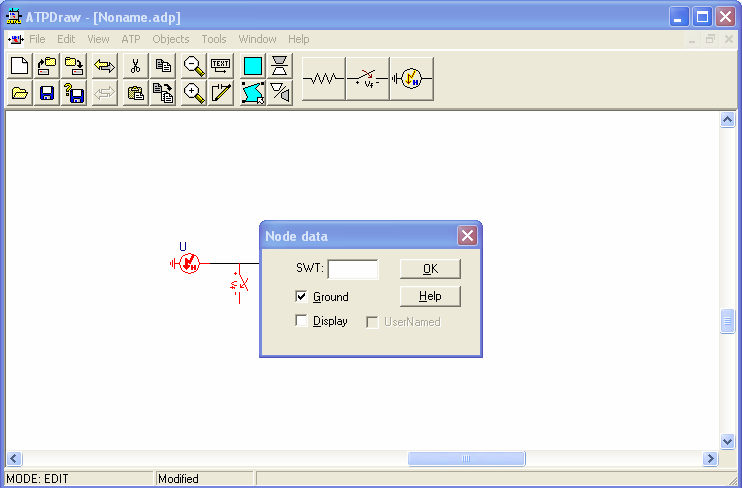Zoom in using the plus magnifier
The image size is (742, 488).
194,93
